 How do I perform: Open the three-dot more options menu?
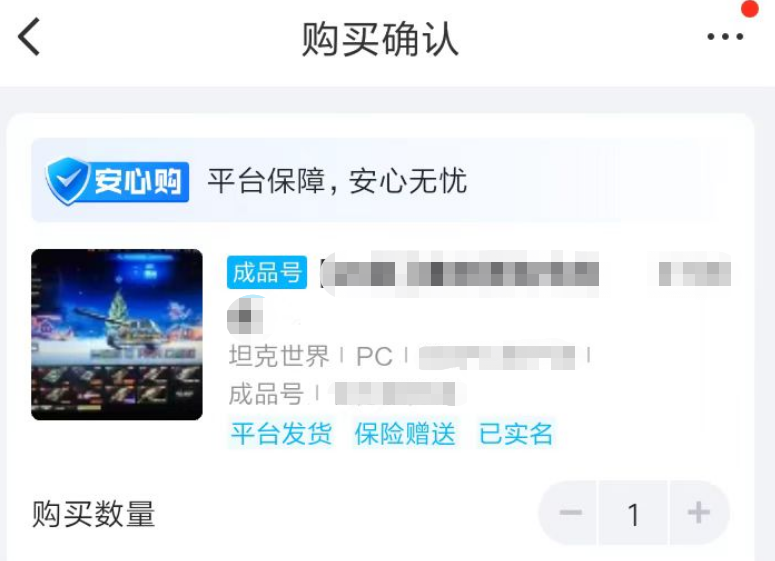click(x=725, y=37)
